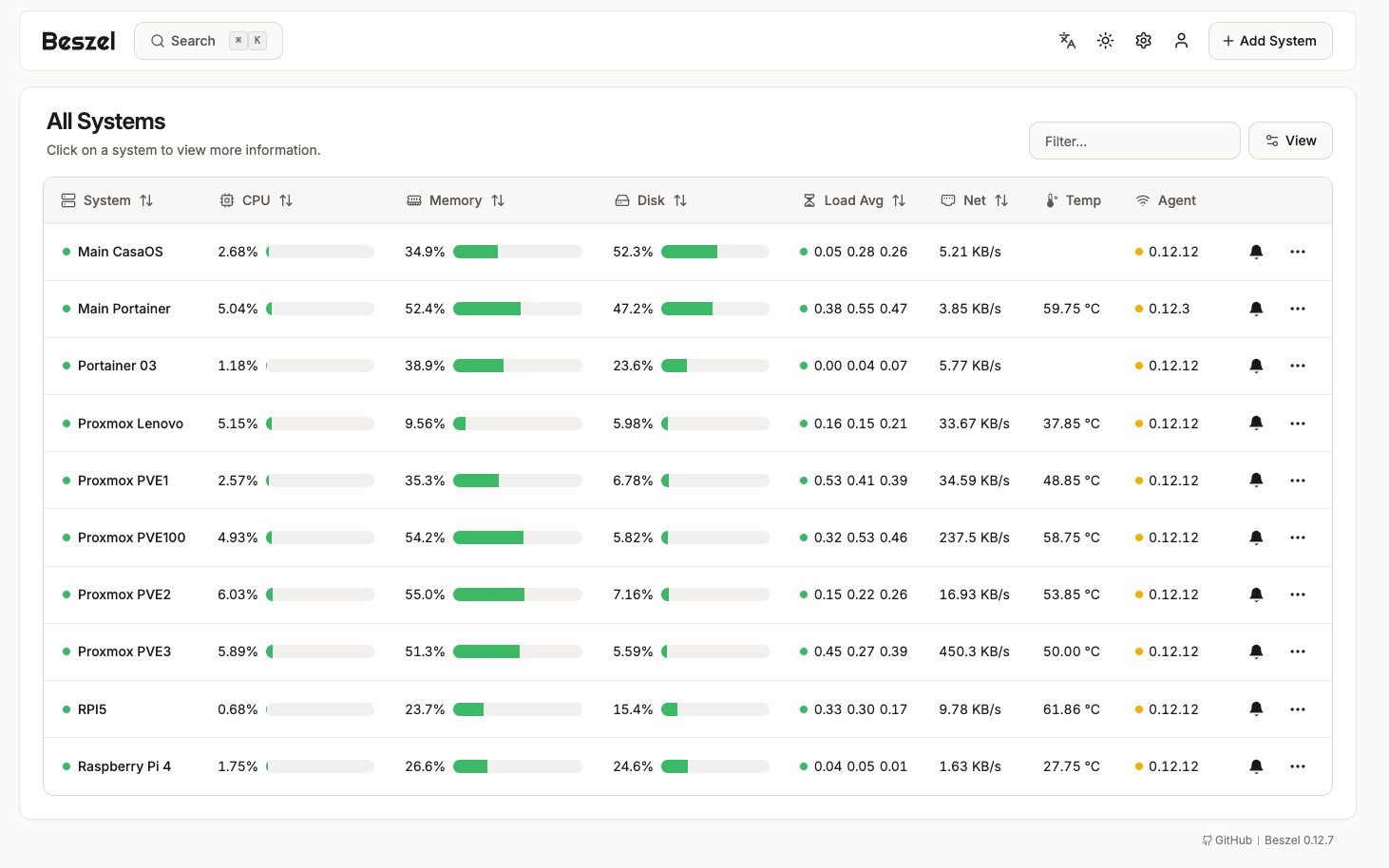Open the Search box

point(208,41)
